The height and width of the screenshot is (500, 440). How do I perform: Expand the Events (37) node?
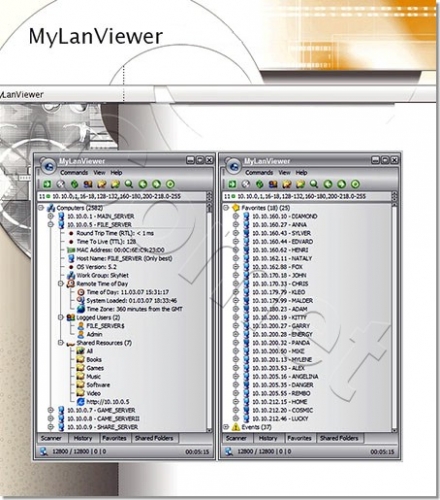click(x=226, y=427)
